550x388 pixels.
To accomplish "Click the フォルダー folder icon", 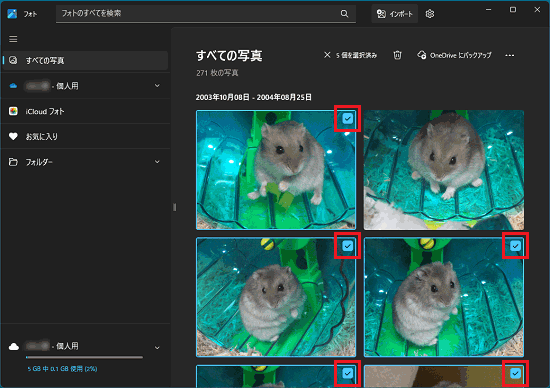I will (13, 162).
